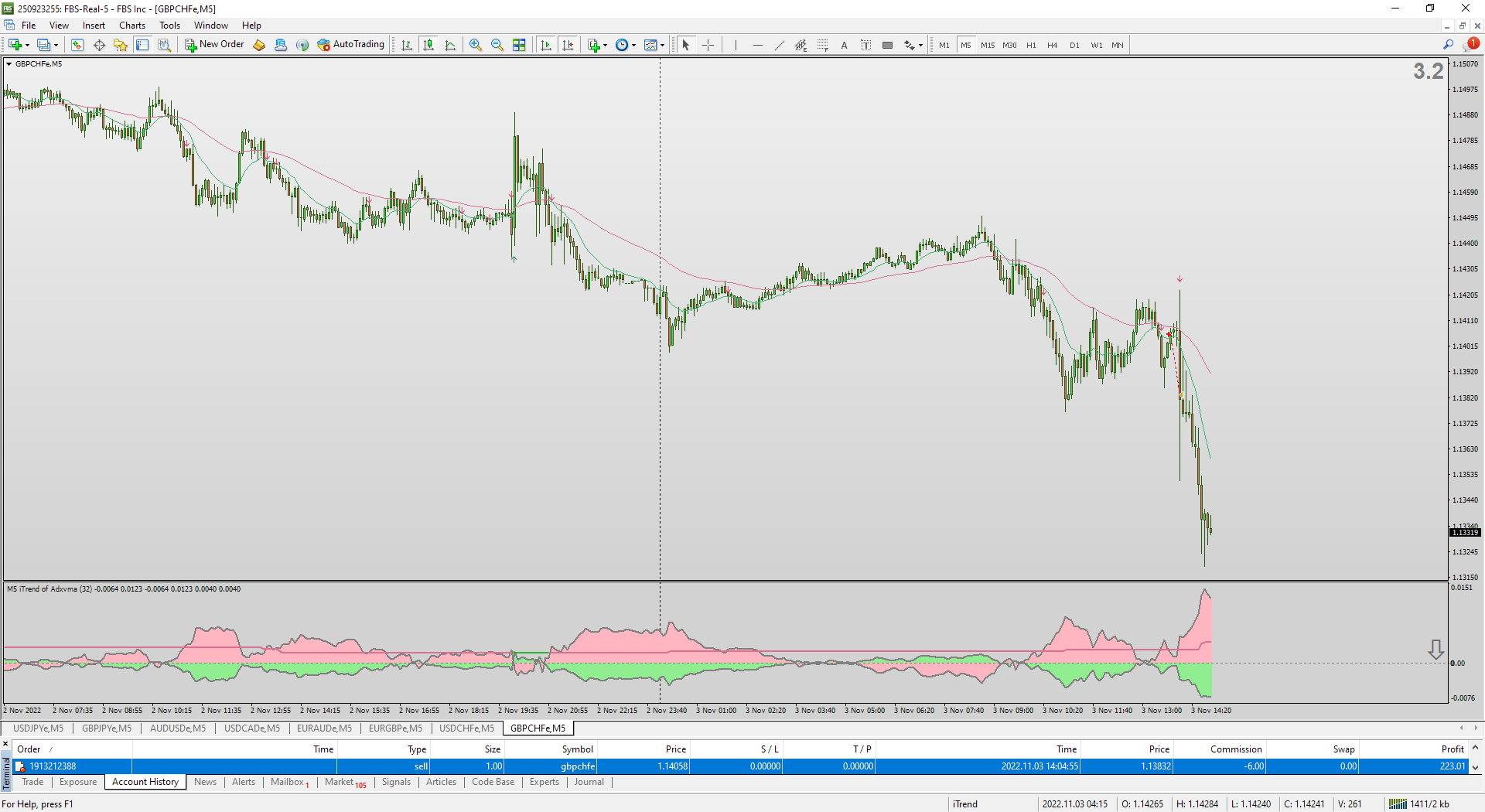Set chart timeframe to H1
This screenshot has height=812, width=1485.
tap(1031, 45)
